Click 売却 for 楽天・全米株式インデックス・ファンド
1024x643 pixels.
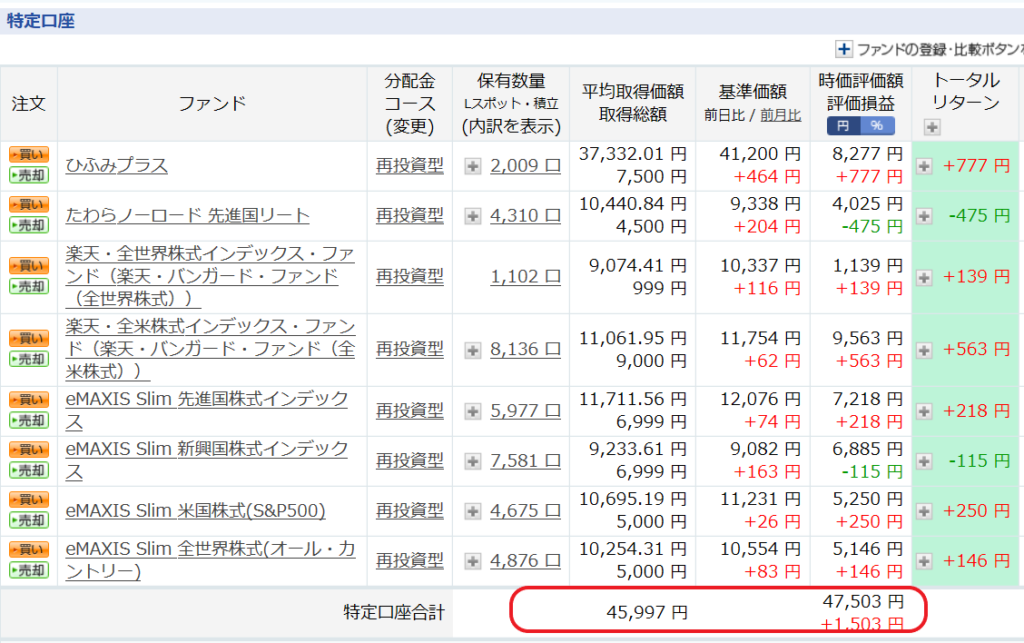(29, 359)
